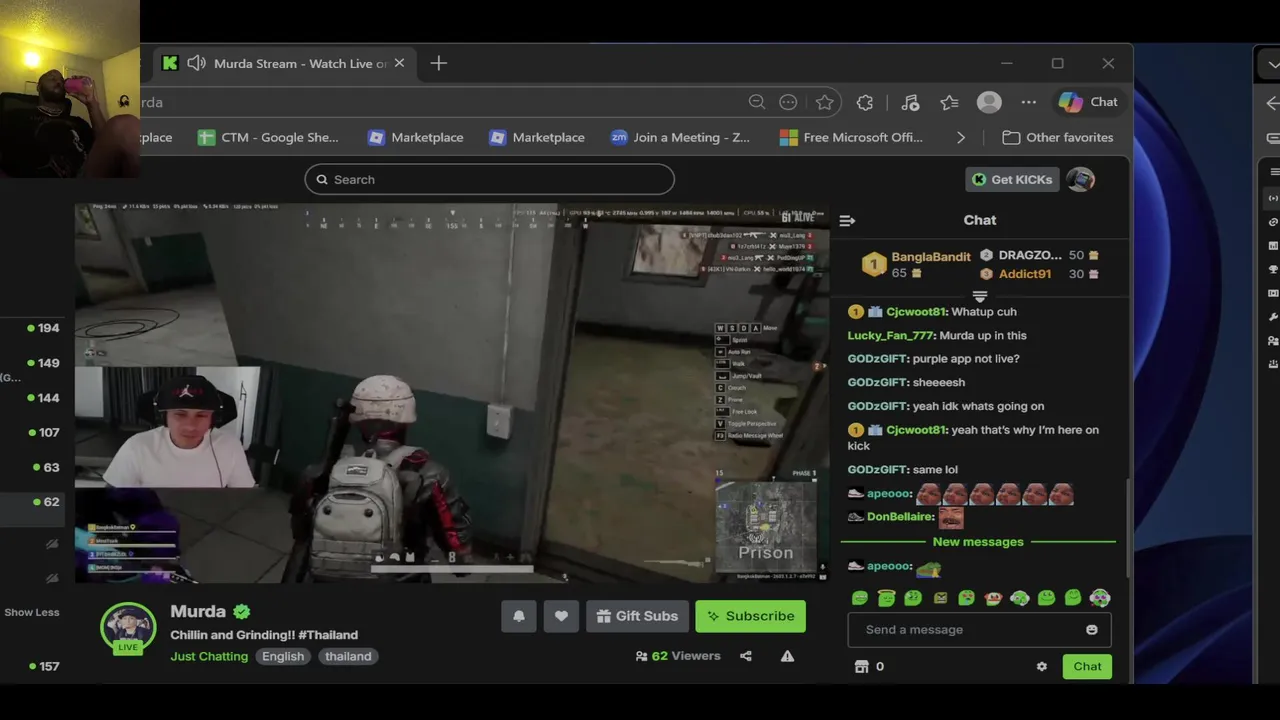Click username Lucky_Fan_777 in chat
This screenshot has width=1280, height=720.
pyautogui.click(x=891, y=336)
